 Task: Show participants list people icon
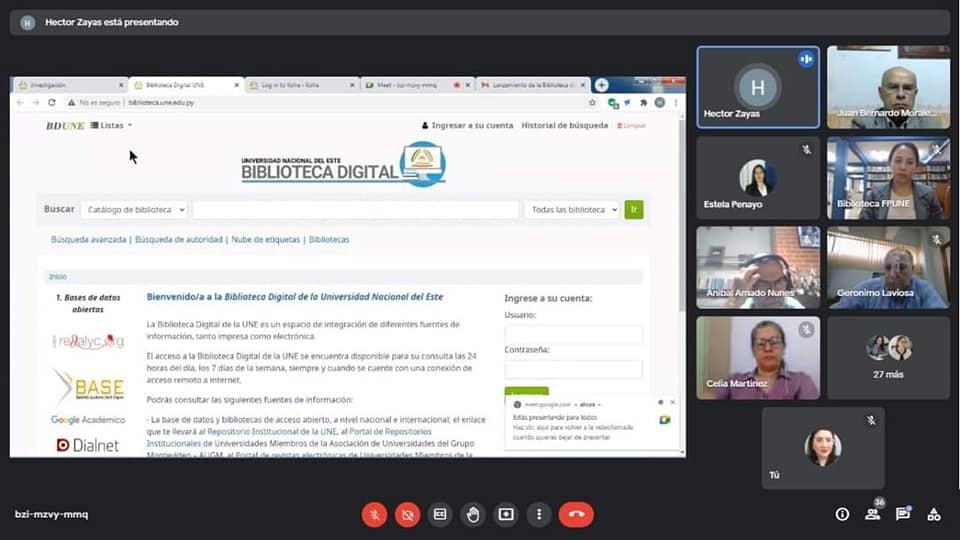[872, 514]
